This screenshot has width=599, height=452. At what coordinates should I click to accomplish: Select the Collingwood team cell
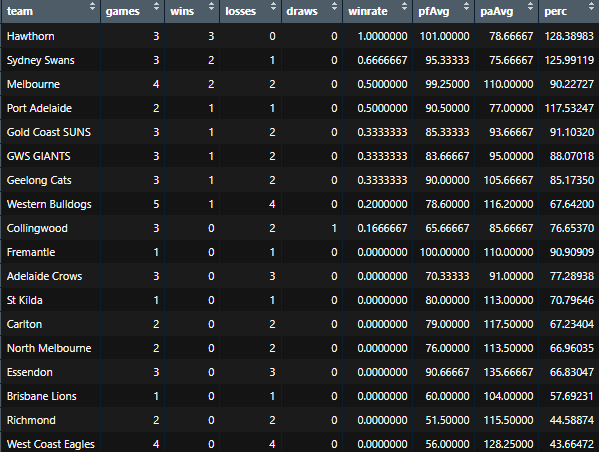click(50, 228)
